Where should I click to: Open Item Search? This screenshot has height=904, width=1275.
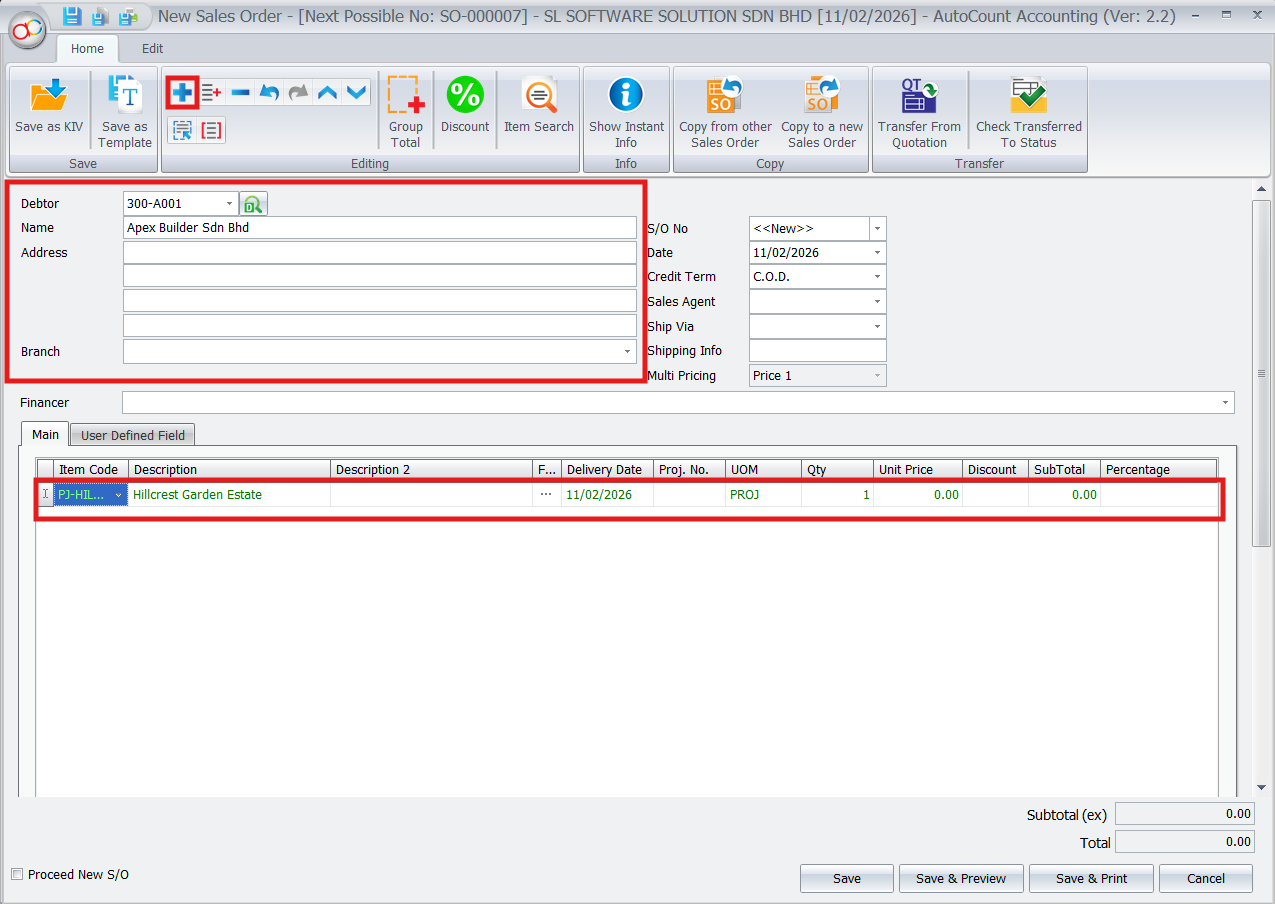tap(538, 97)
